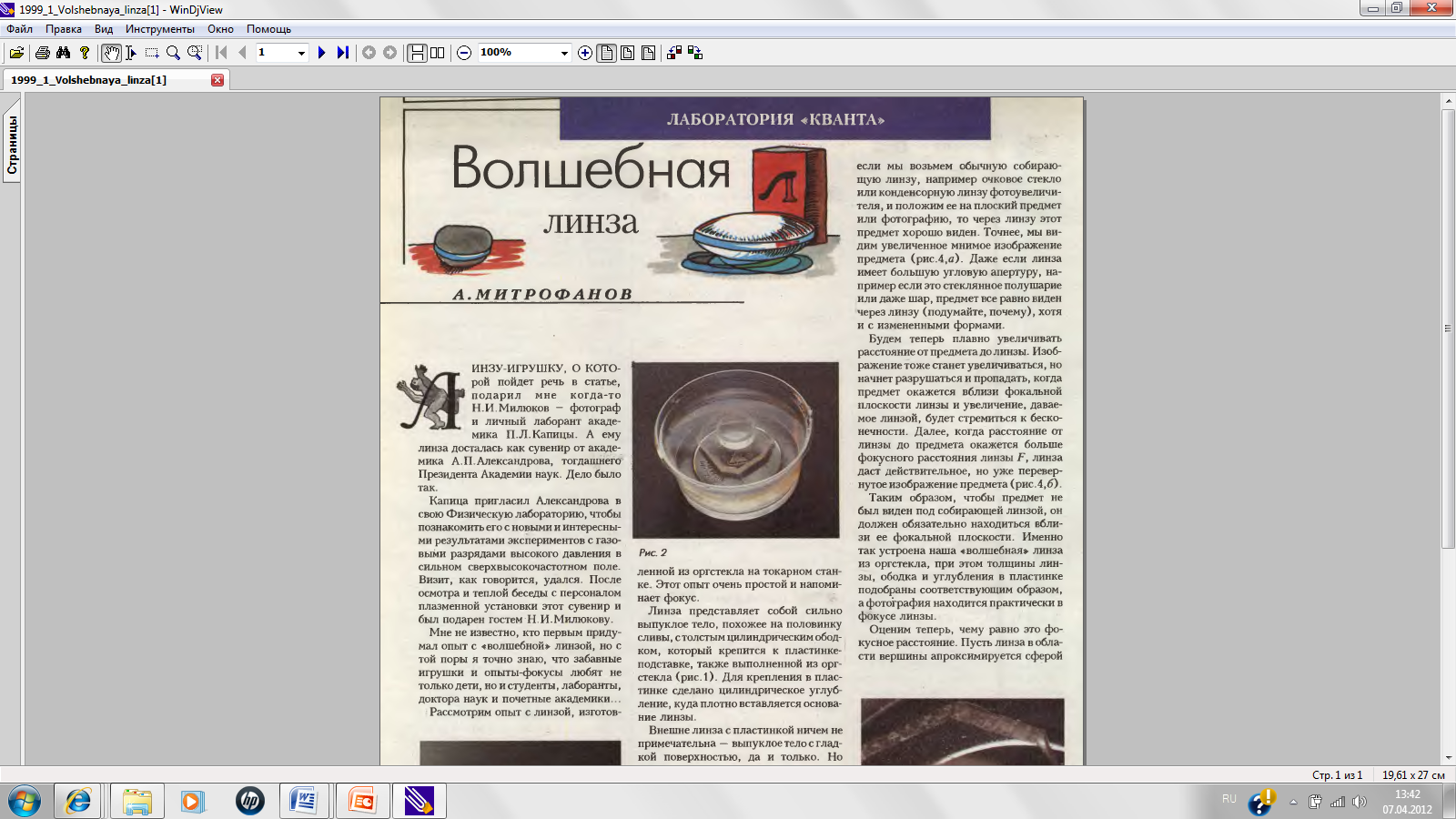The height and width of the screenshot is (819, 1456).
Task: Go to the previous page
Action: click(x=242, y=53)
